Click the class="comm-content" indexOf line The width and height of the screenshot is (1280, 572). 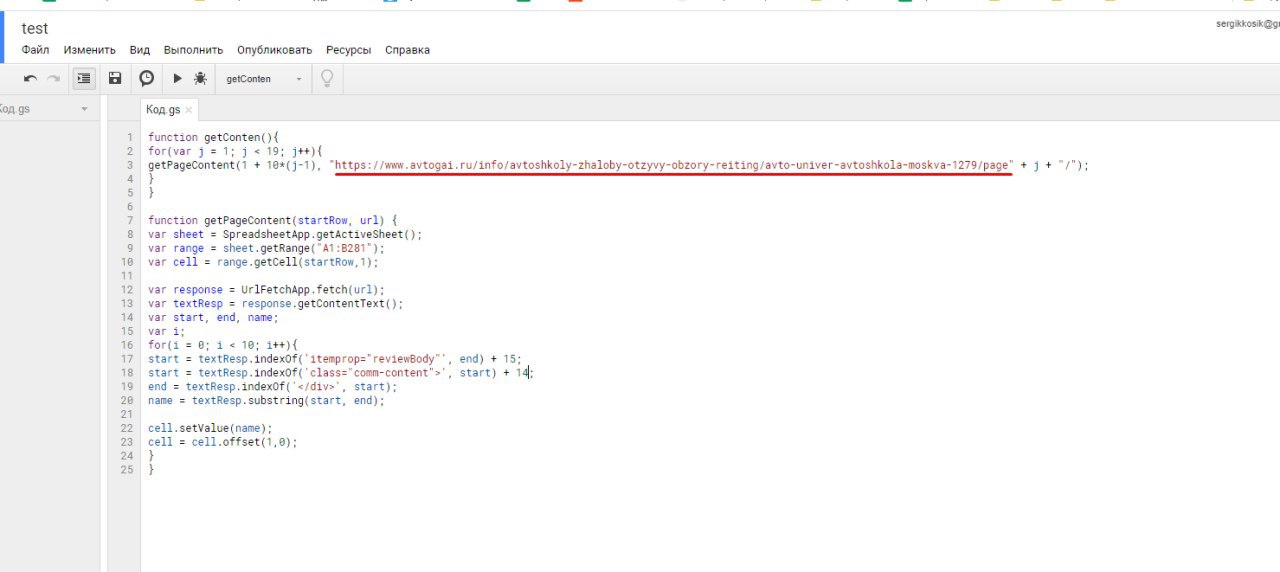(341, 372)
